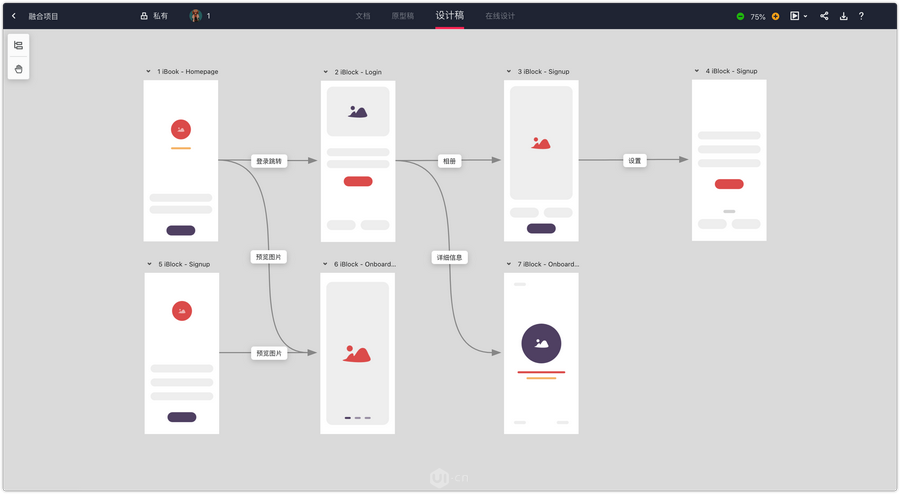Click the 相册 connection label
Viewport: 900px width, 494px height.
tap(449, 161)
